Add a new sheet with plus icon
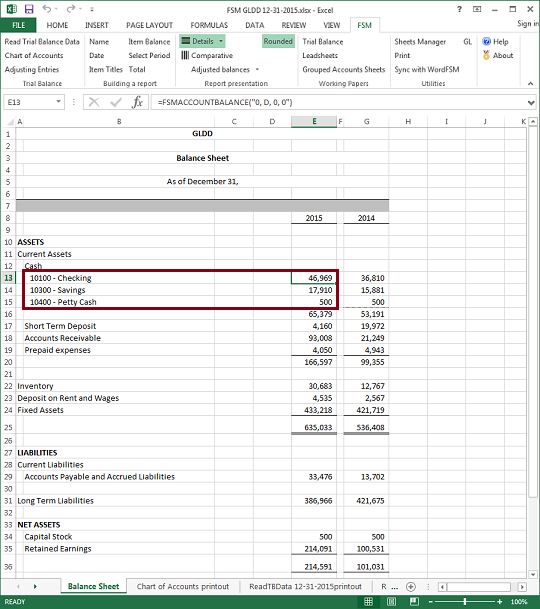 click(411, 586)
